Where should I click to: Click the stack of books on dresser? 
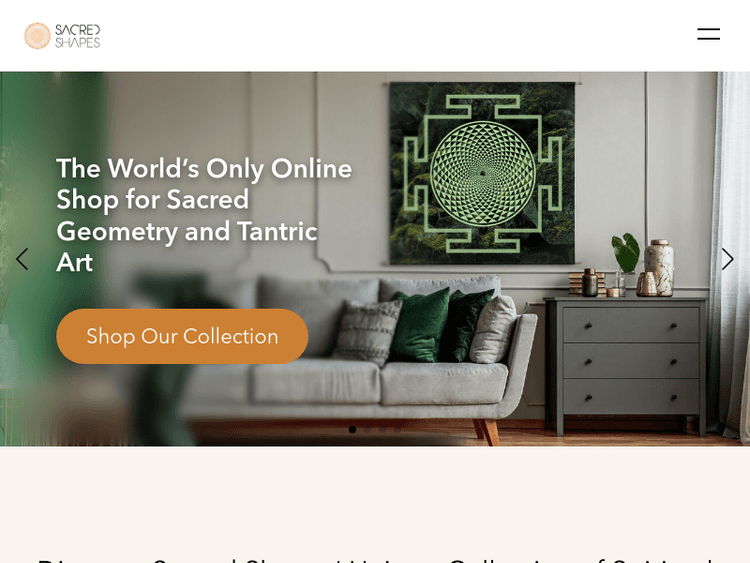click(585, 283)
